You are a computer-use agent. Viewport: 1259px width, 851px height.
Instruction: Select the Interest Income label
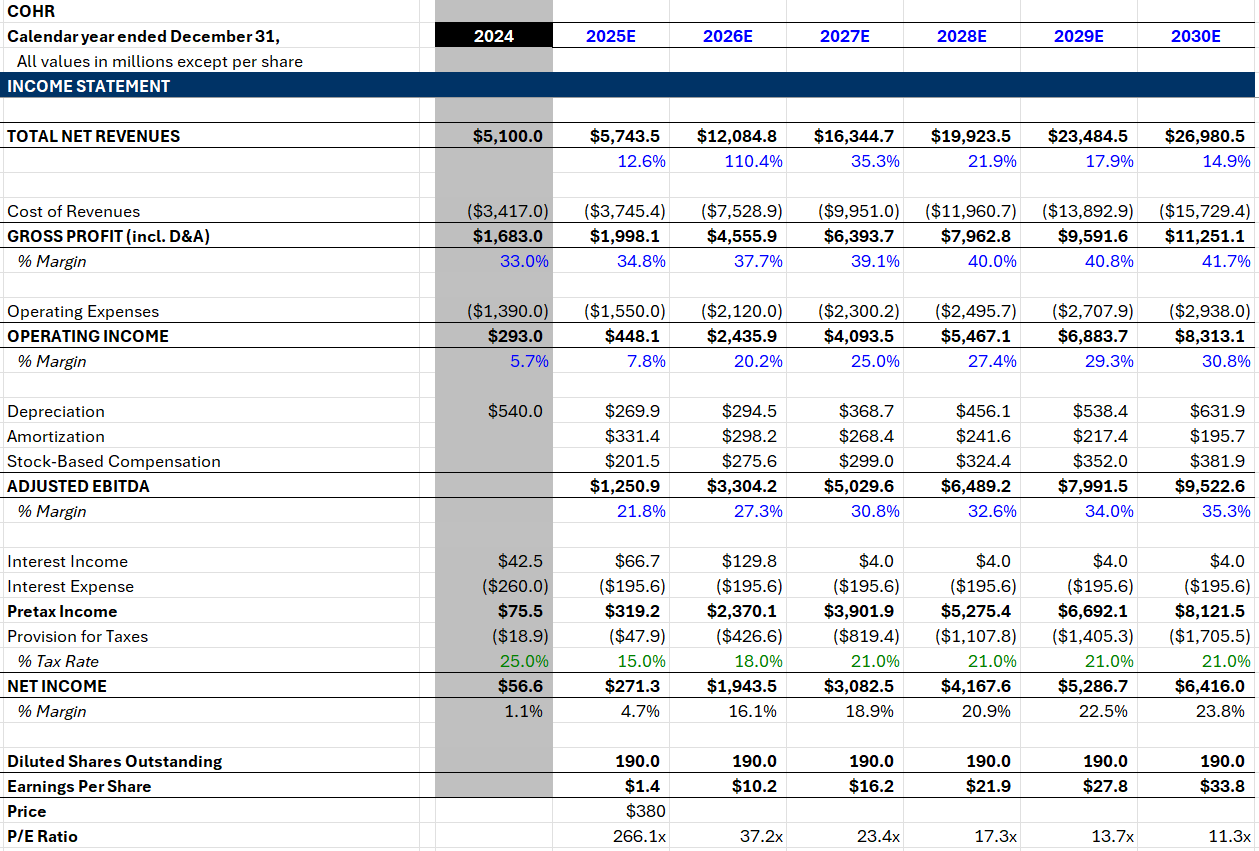(67, 561)
